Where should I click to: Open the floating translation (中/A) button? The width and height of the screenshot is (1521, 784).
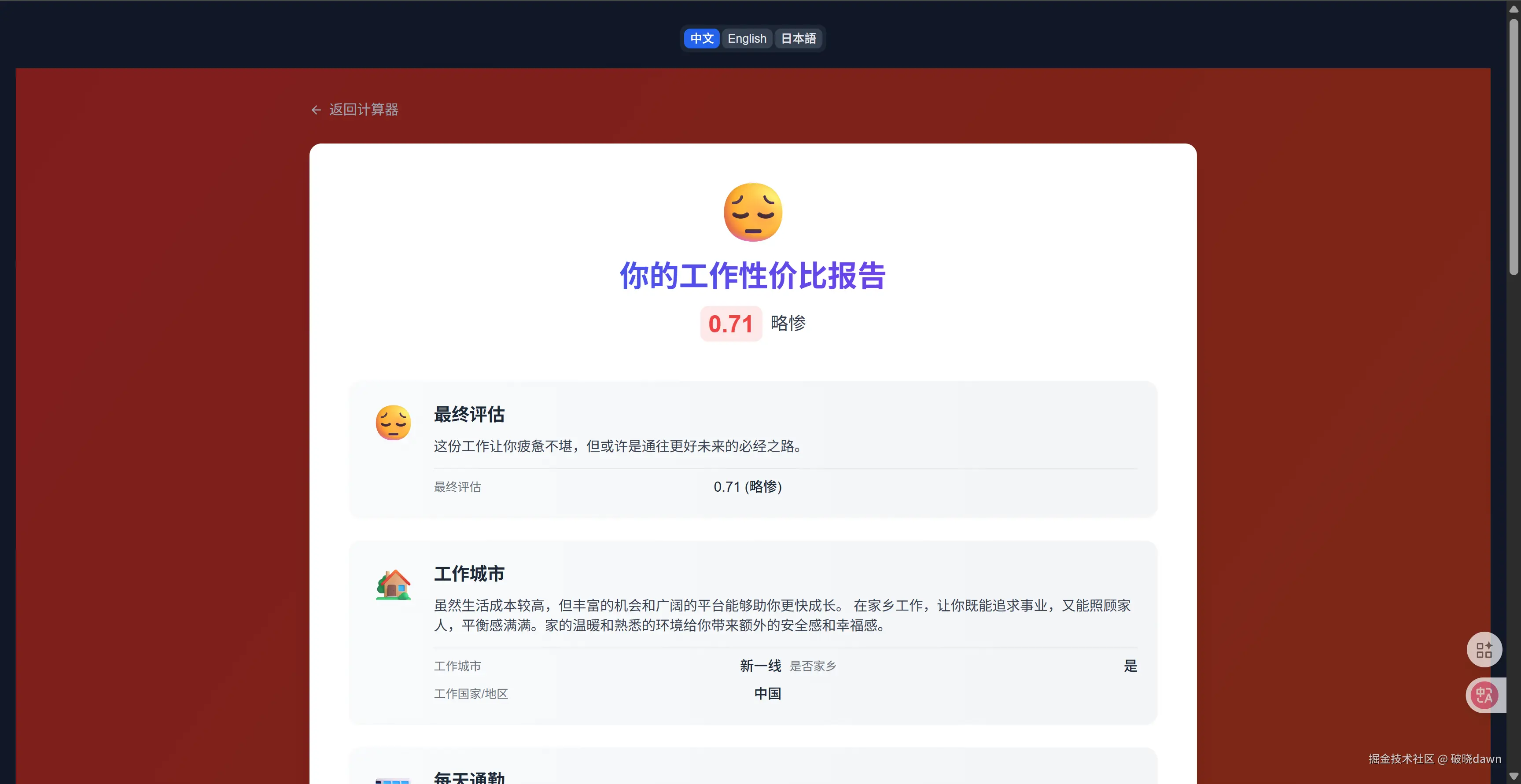point(1484,695)
